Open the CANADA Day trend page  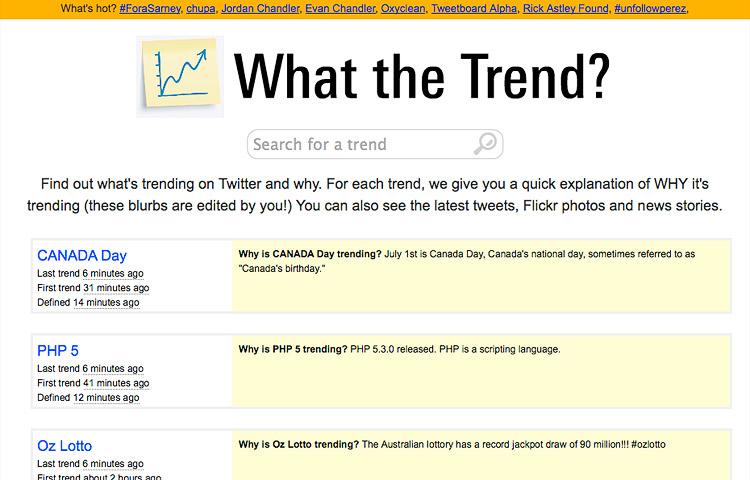tap(82, 255)
